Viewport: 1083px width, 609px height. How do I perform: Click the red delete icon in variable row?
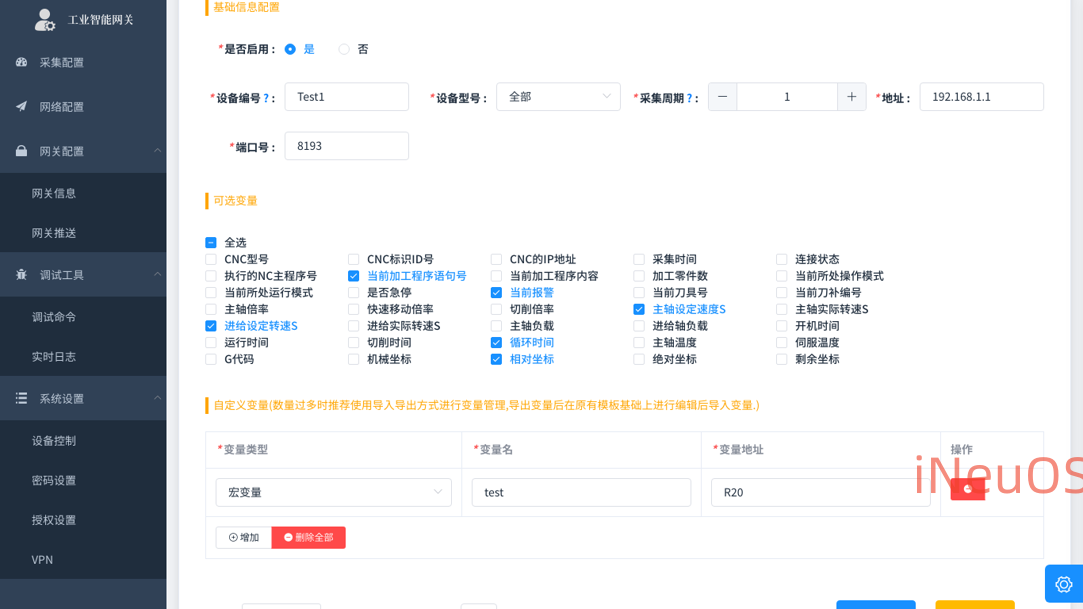click(967, 489)
